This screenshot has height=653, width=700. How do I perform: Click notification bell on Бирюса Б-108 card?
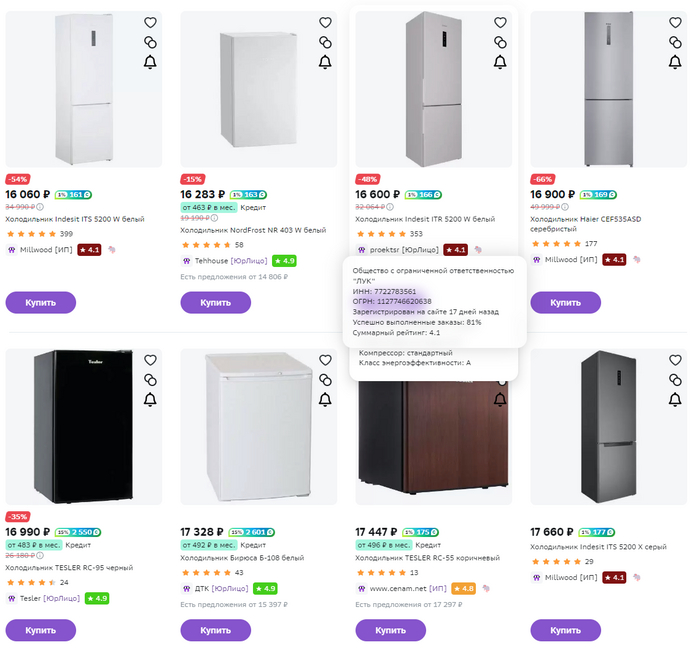(x=325, y=400)
